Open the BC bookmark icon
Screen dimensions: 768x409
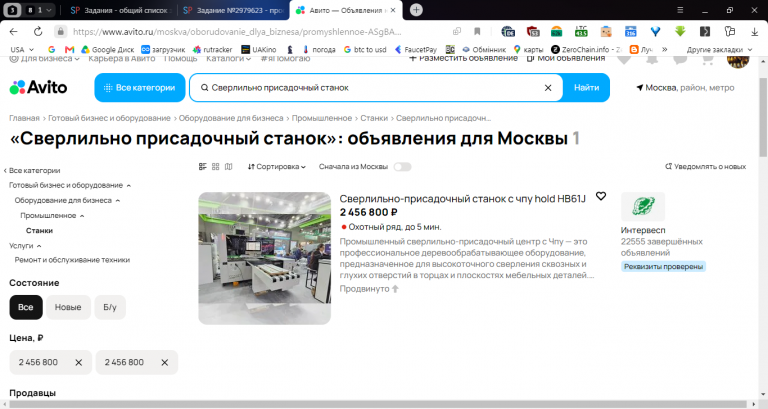pos(450,49)
